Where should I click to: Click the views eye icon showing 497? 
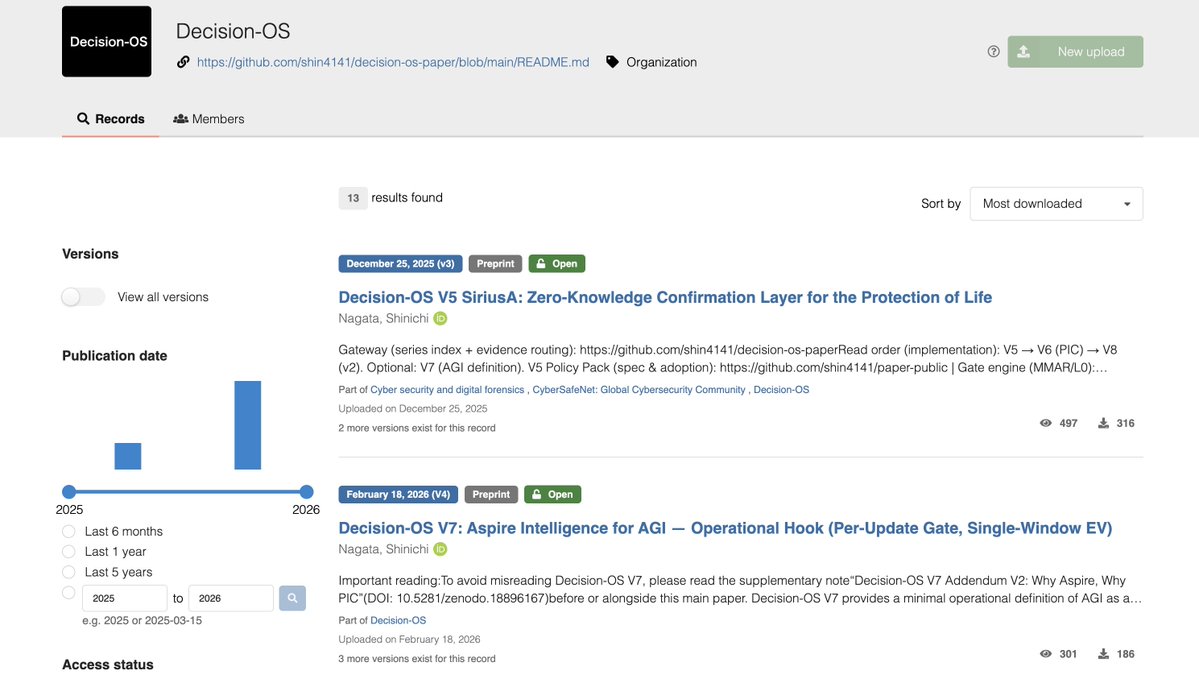(x=1045, y=423)
